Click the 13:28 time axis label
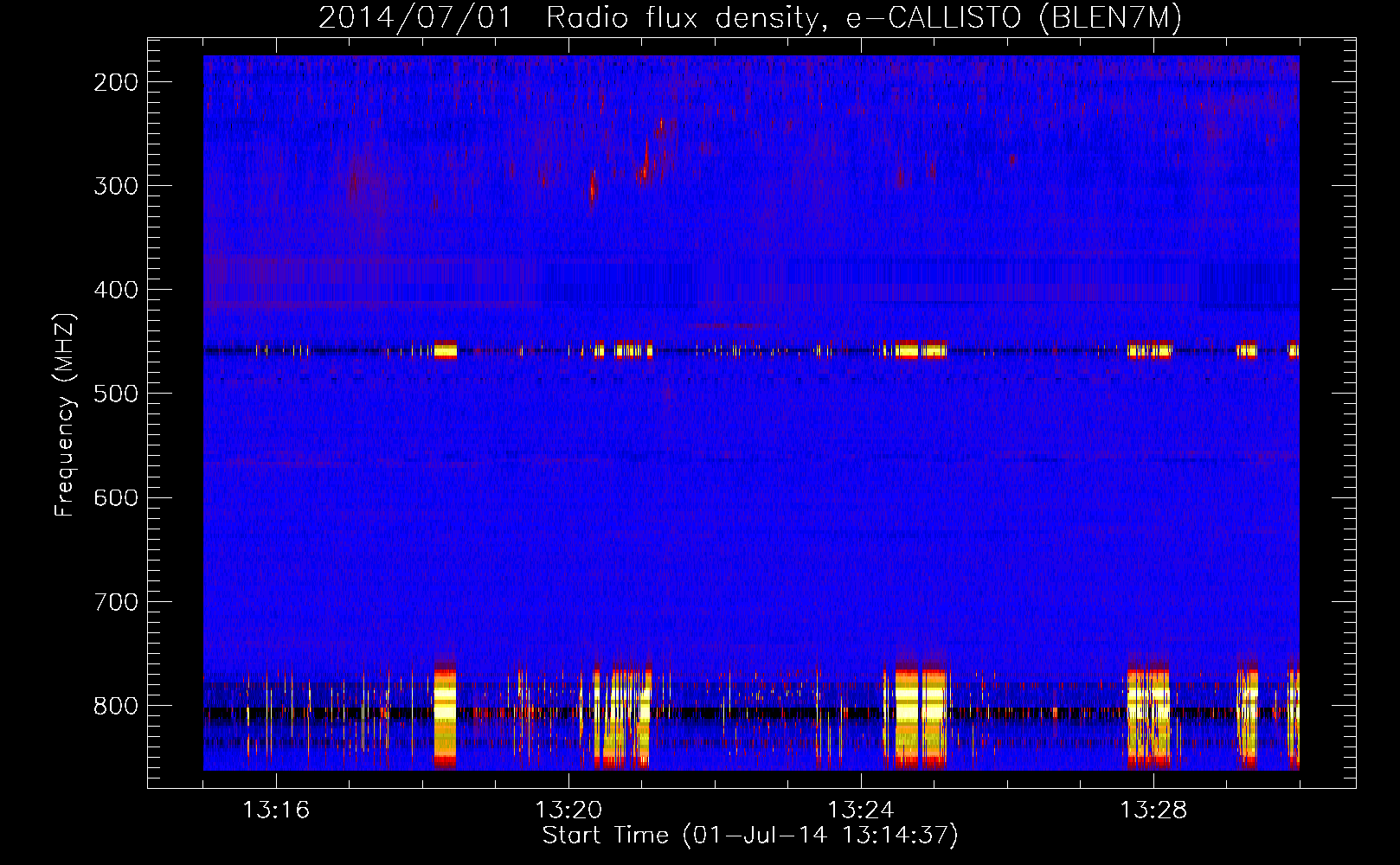 click(1153, 810)
